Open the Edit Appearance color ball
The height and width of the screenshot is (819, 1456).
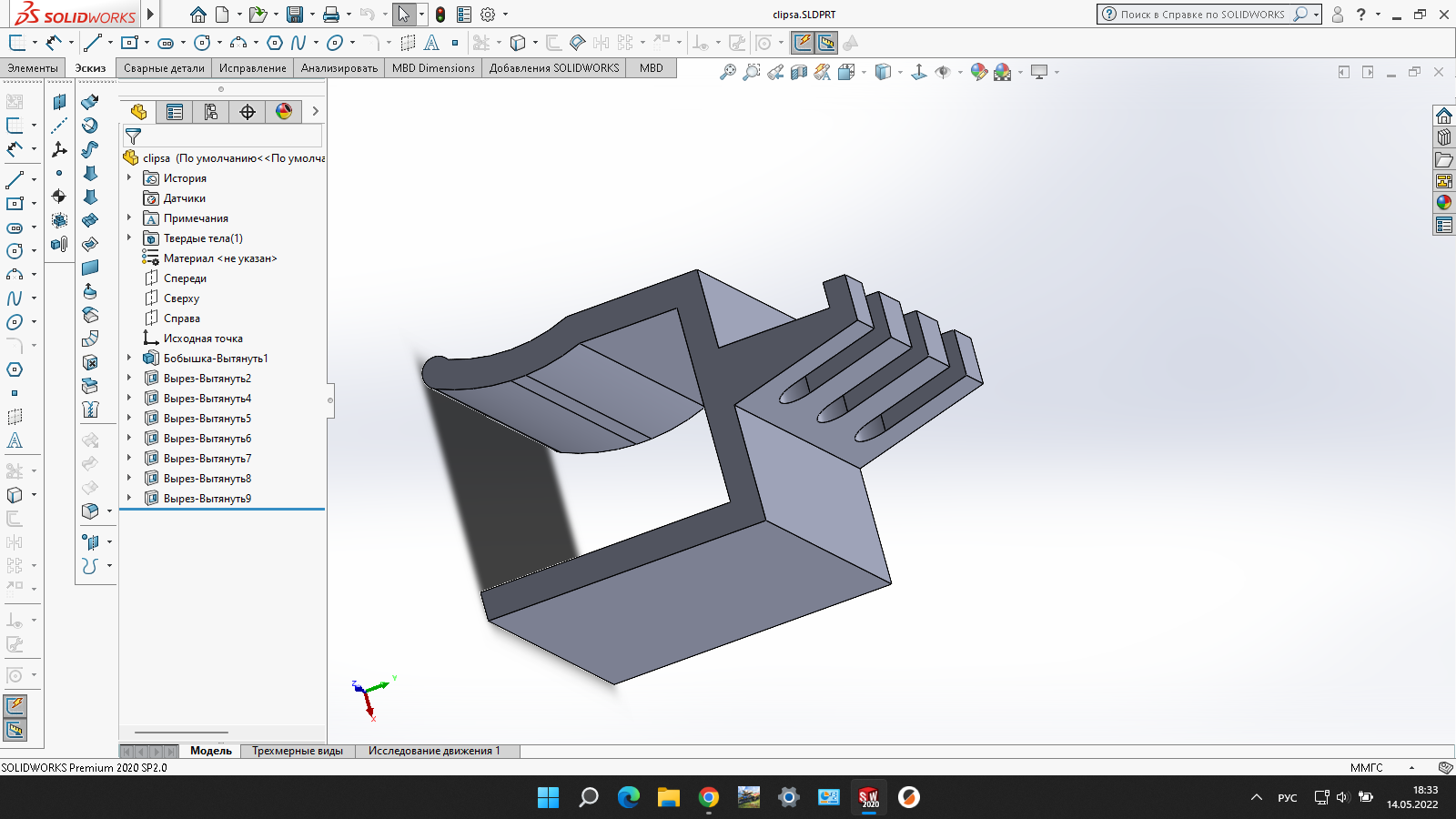pyautogui.click(x=979, y=71)
